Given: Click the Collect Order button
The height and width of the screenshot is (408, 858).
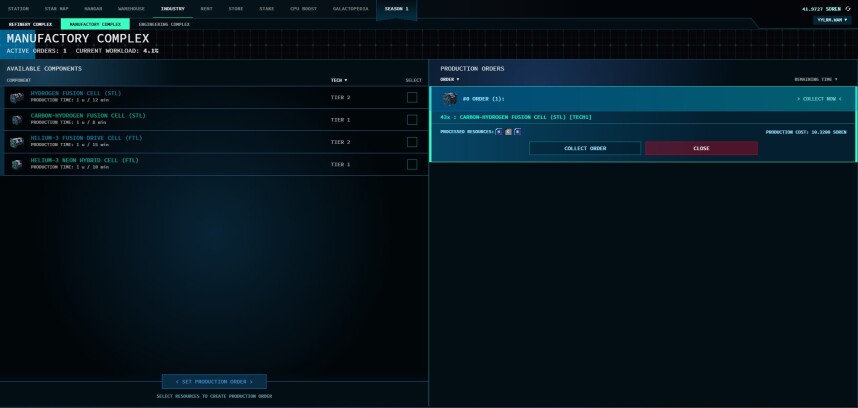Looking at the screenshot, I should (x=585, y=148).
